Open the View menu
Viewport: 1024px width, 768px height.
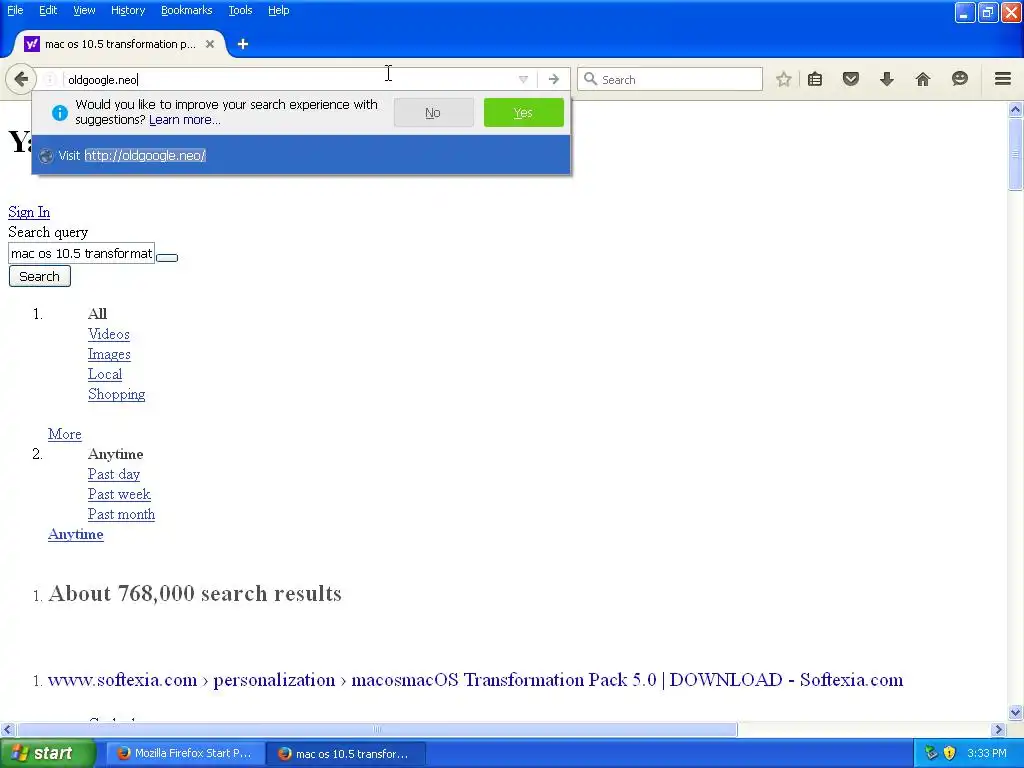(84, 10)
